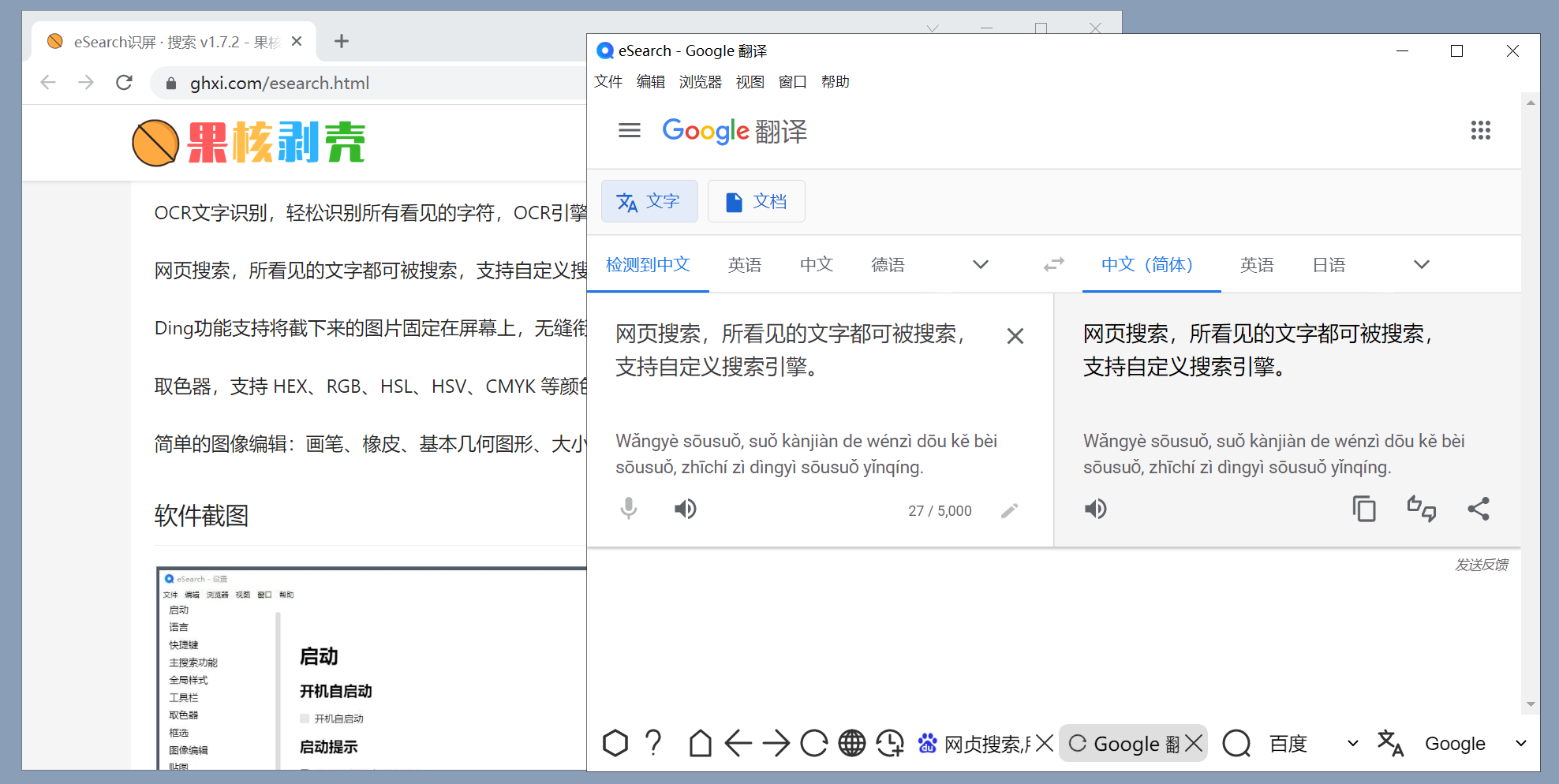Navigate forward in eSearch bottom bar
1559x784 pixels.
coord(776,743)
